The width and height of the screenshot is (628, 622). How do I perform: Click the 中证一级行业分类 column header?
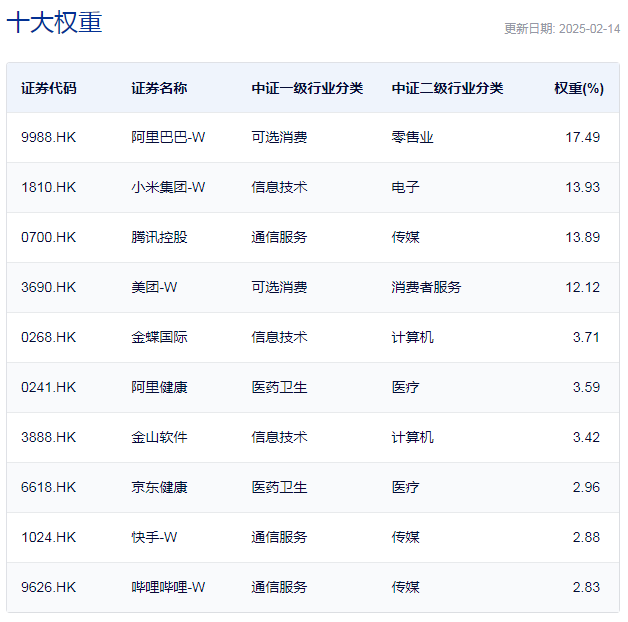tap(307, 88)
